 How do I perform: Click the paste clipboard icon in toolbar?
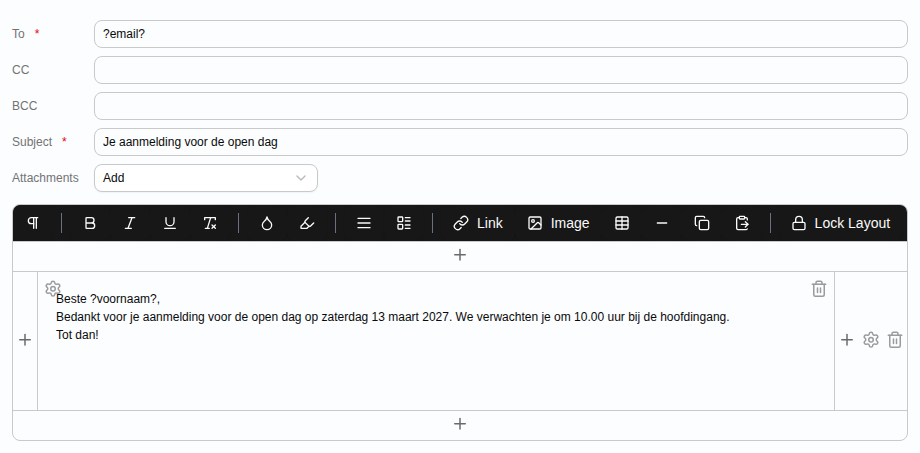pyautogui.click(x=742, y=223)
